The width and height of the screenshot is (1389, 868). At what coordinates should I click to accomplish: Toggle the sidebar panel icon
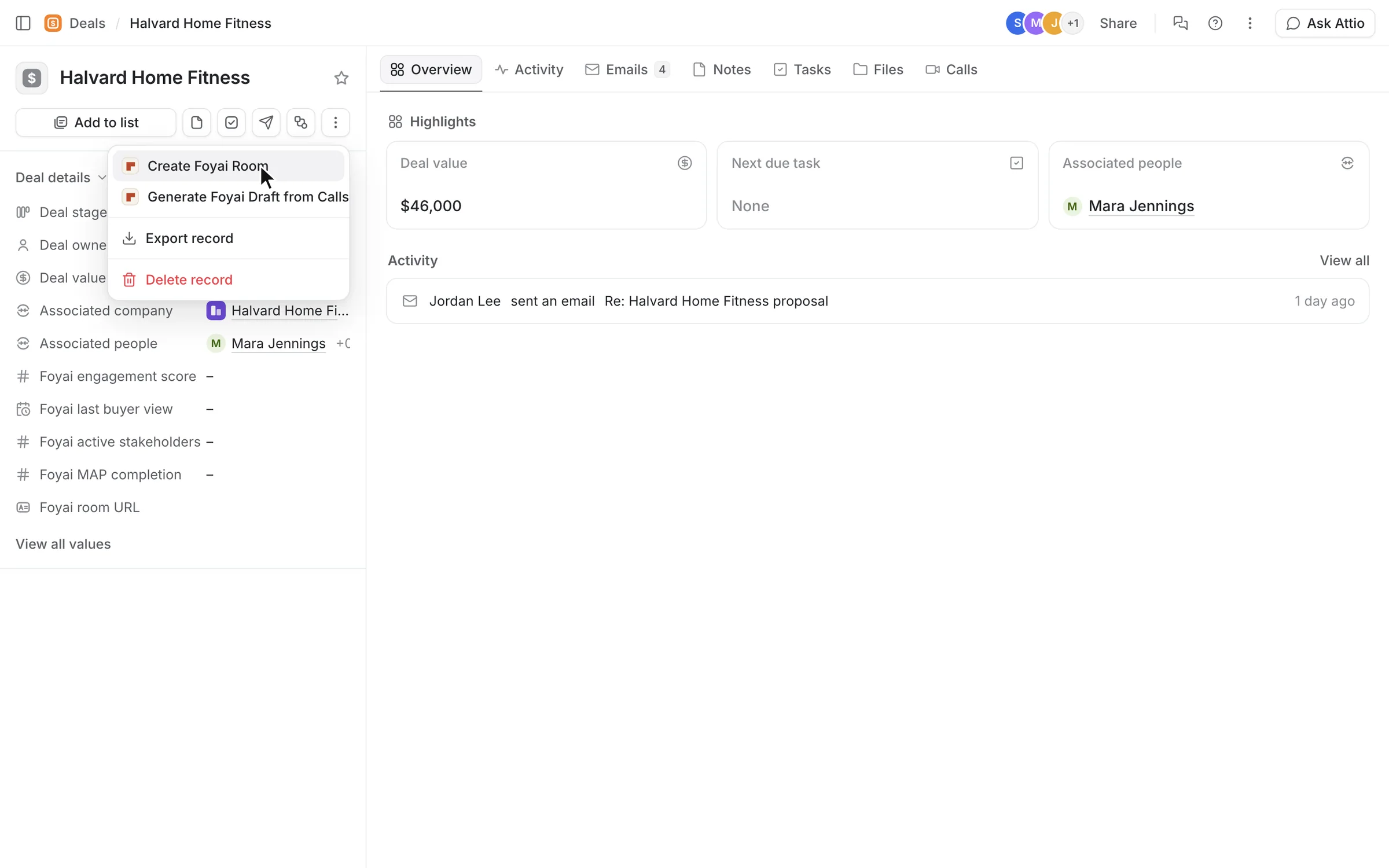(x=23, y=23)
